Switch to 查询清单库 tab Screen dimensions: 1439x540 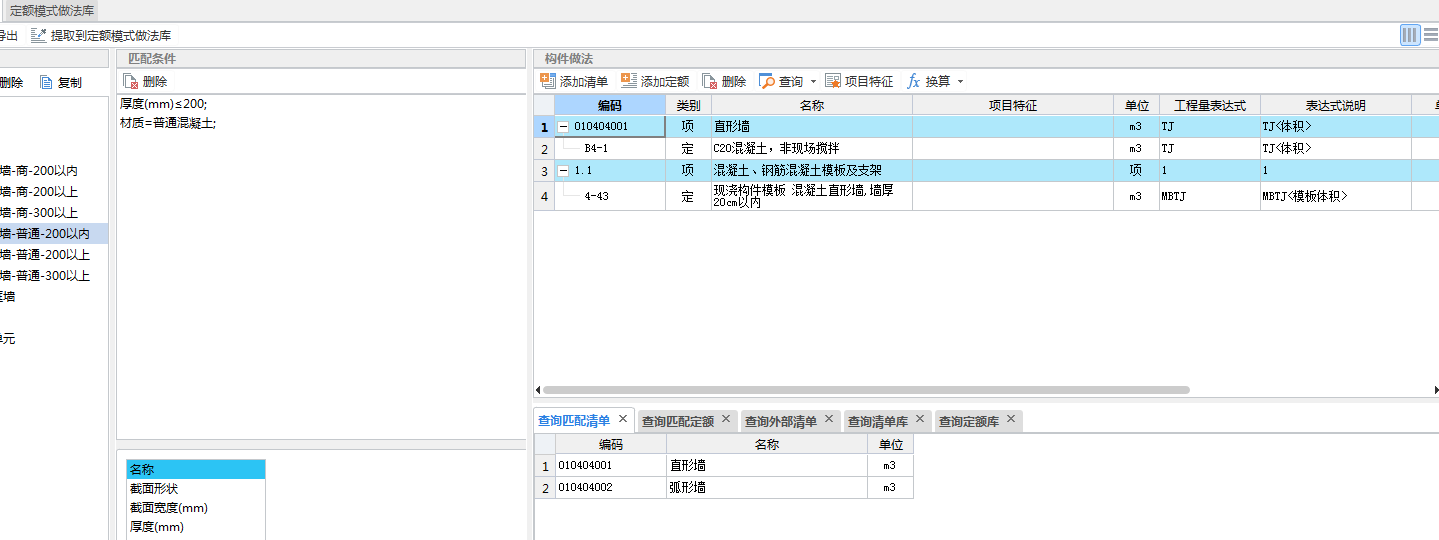tap(877, 421)
